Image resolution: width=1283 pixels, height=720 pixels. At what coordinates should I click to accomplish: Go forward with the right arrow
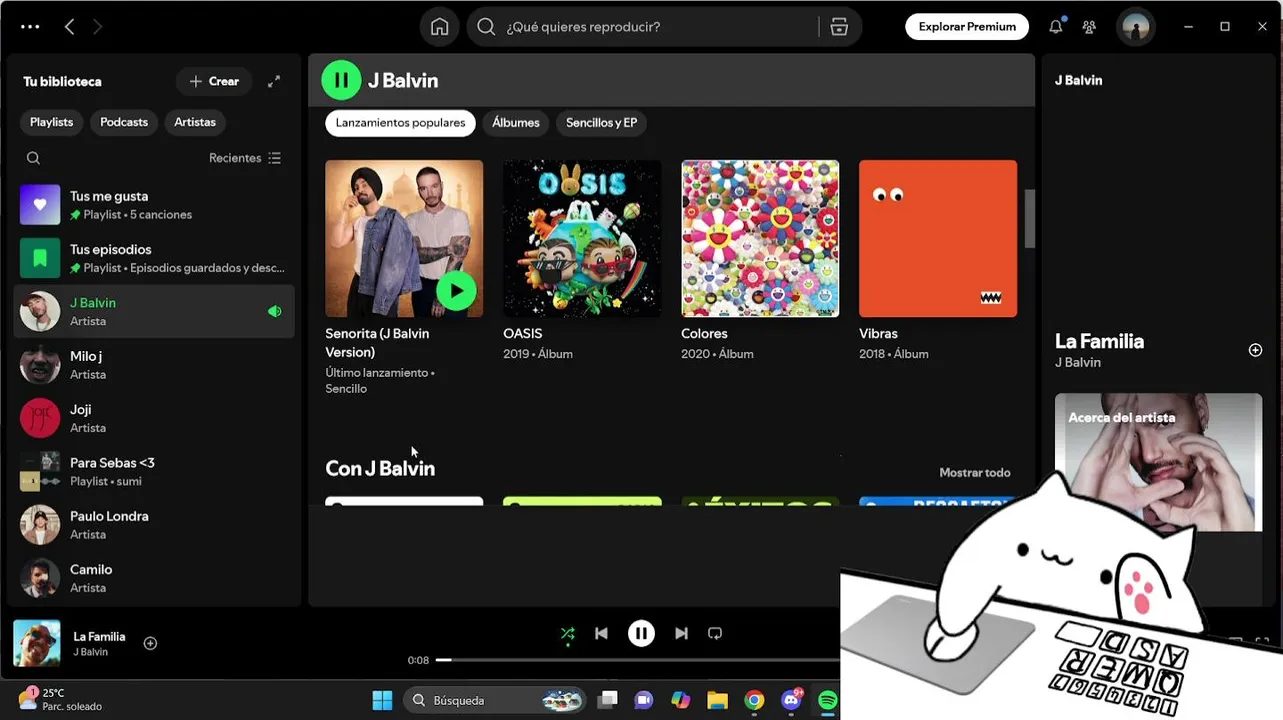(x=97, y=27)
